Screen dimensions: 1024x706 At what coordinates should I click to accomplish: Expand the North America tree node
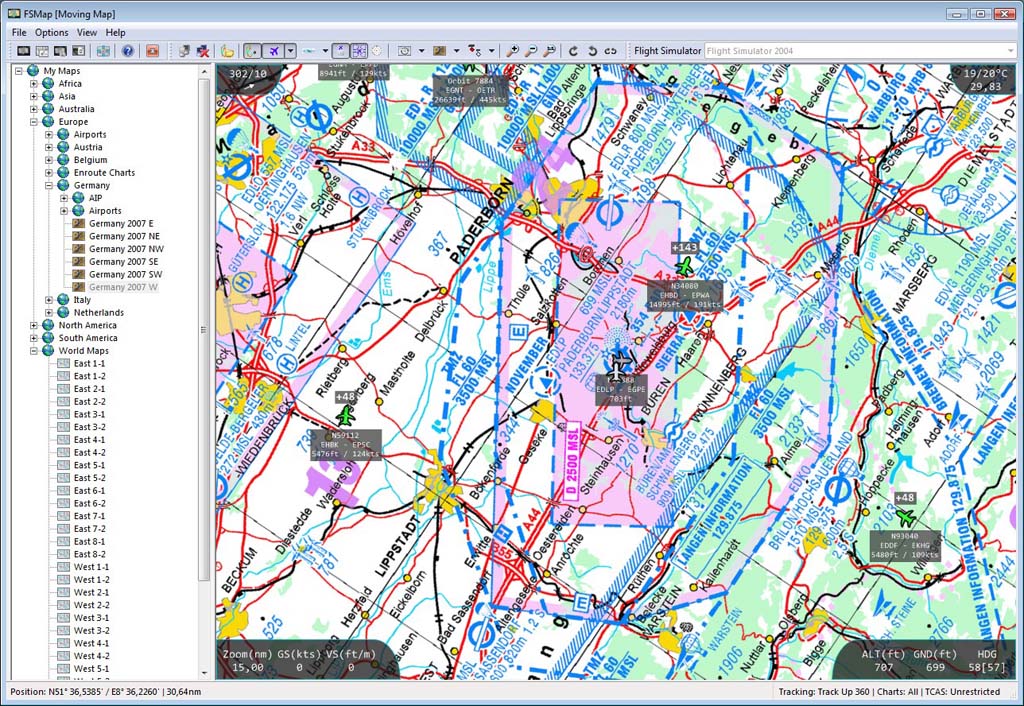tap(33, 325)
